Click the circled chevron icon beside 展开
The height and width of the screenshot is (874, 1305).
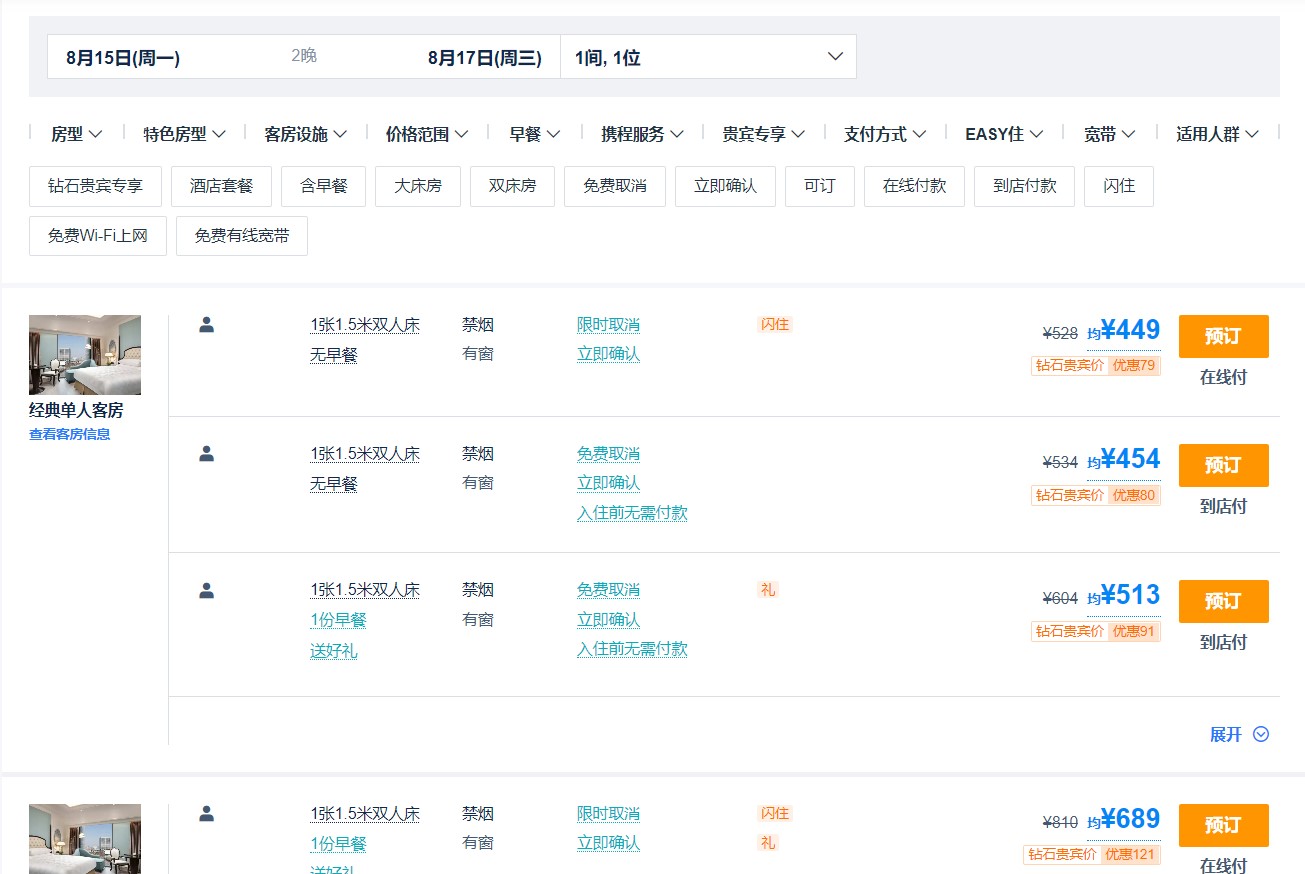pos(1261,735)
